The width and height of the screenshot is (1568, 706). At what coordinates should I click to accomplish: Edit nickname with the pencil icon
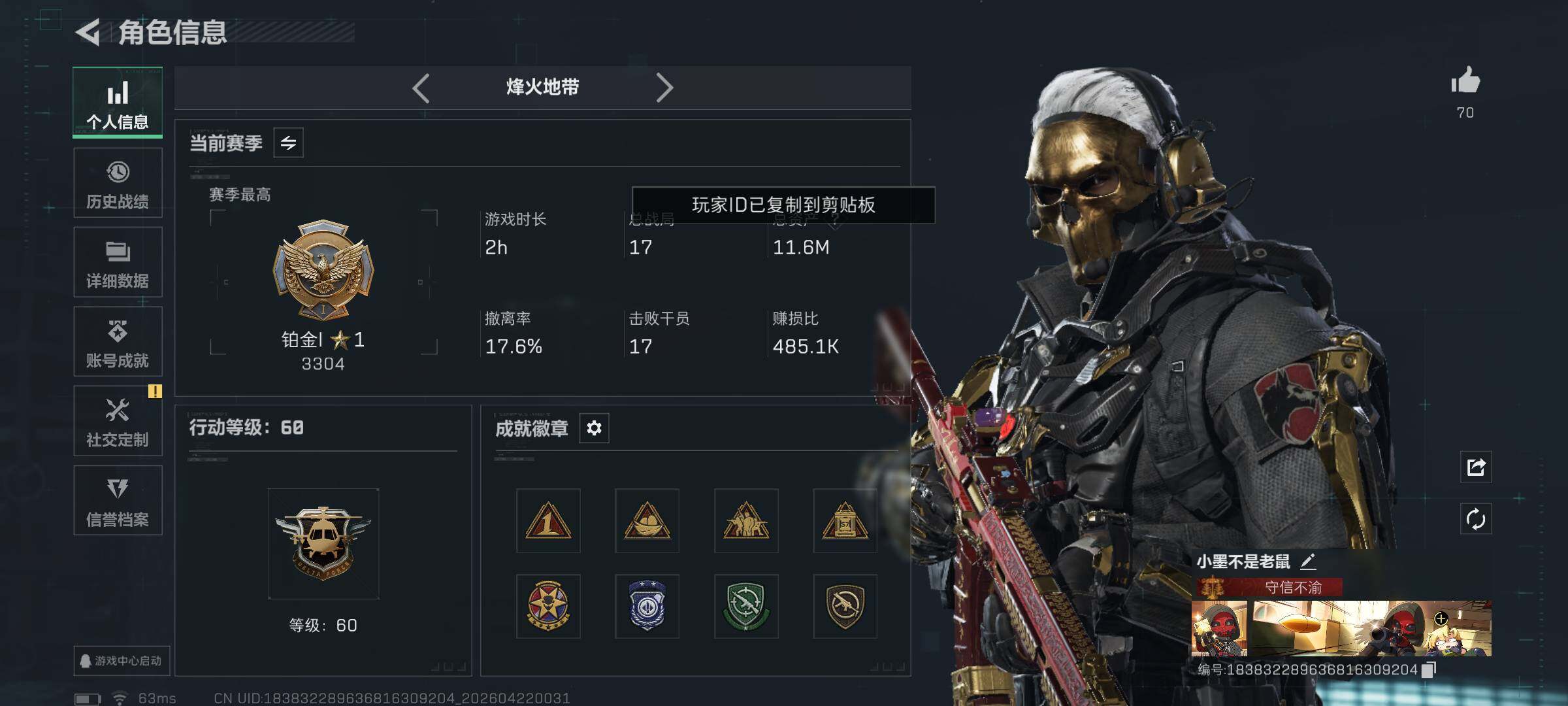coord(1308,562)
